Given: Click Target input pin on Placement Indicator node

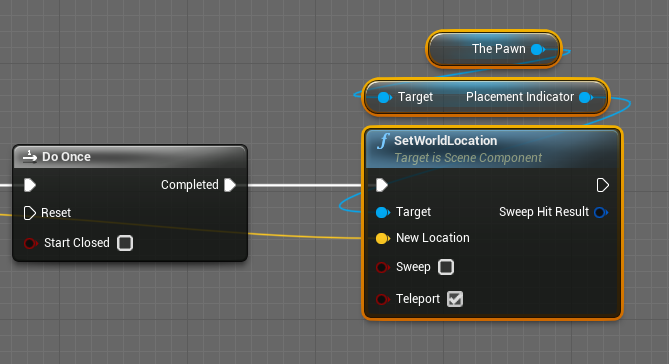Looking at the screenshot, I should pyautogui.click(x=384, y=98).
